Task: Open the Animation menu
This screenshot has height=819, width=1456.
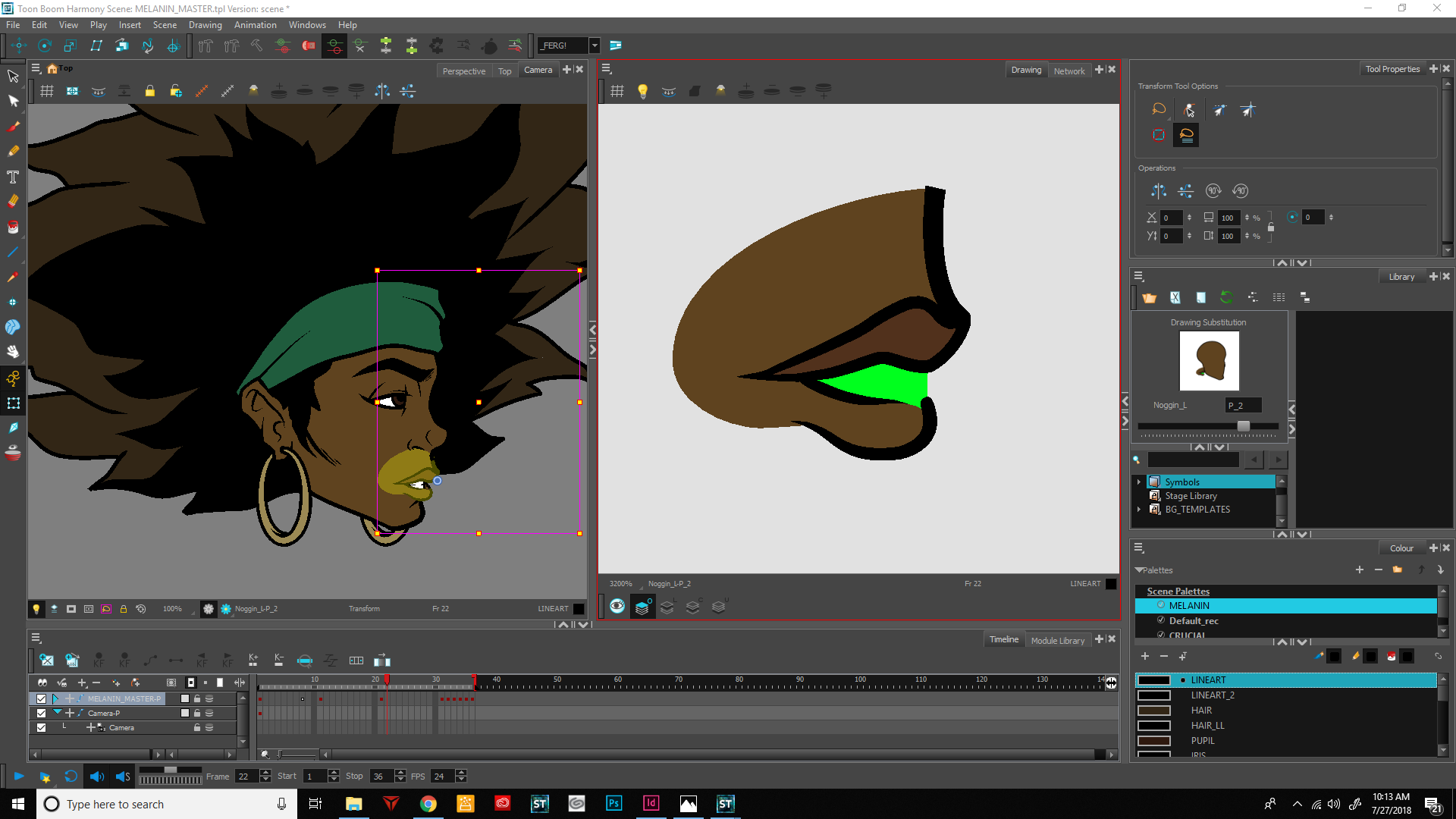Action: [255, 25]
